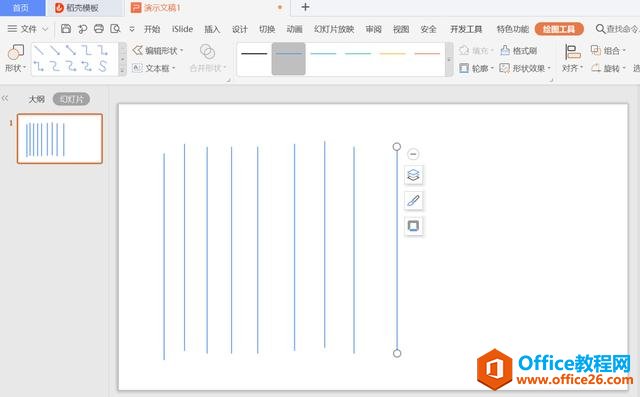Open the 特色功能 ribbon tab
640x397 pixels.
coord(513,29)
